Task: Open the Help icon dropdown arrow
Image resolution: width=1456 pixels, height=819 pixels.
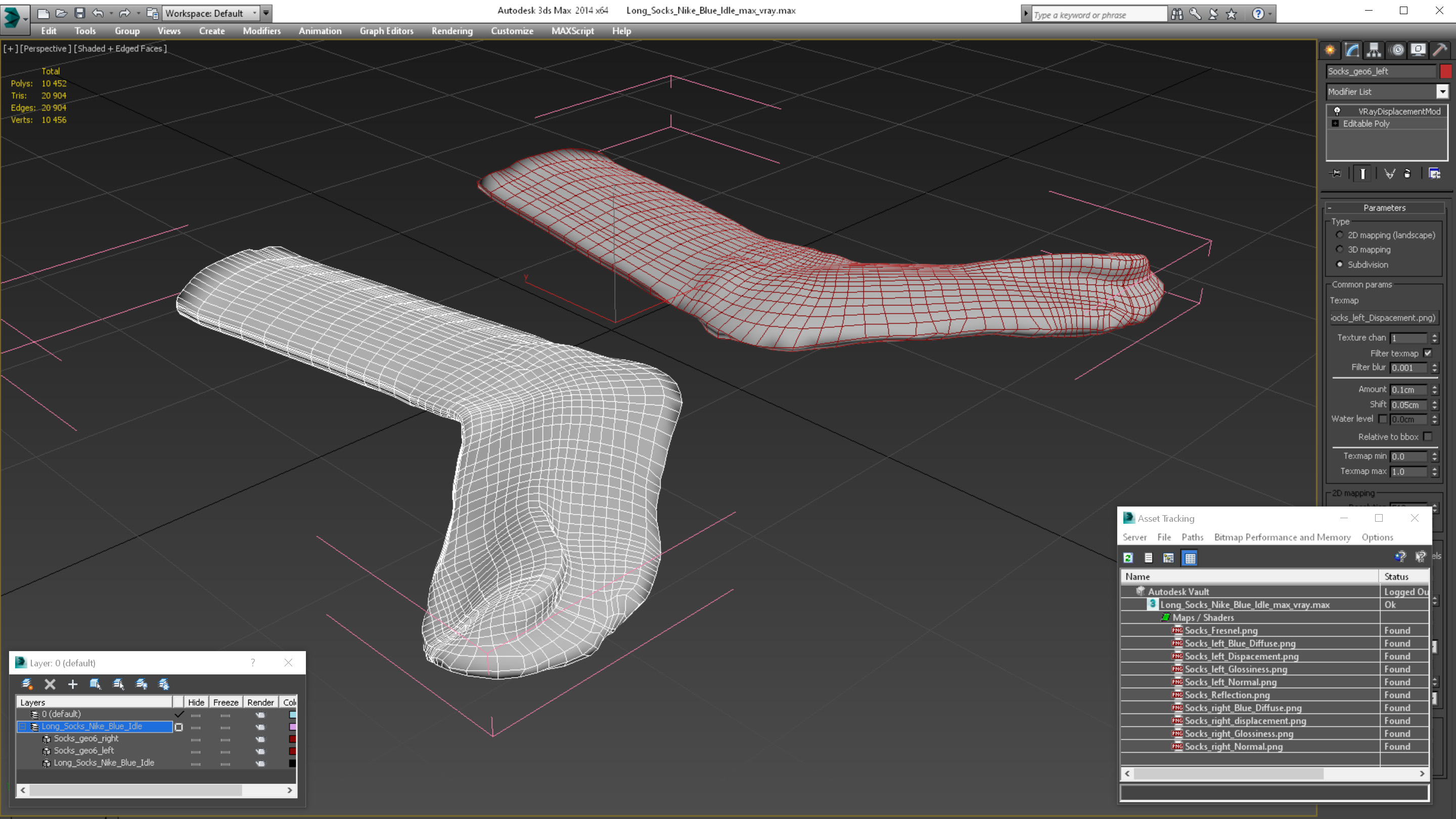Action: 1270,14
